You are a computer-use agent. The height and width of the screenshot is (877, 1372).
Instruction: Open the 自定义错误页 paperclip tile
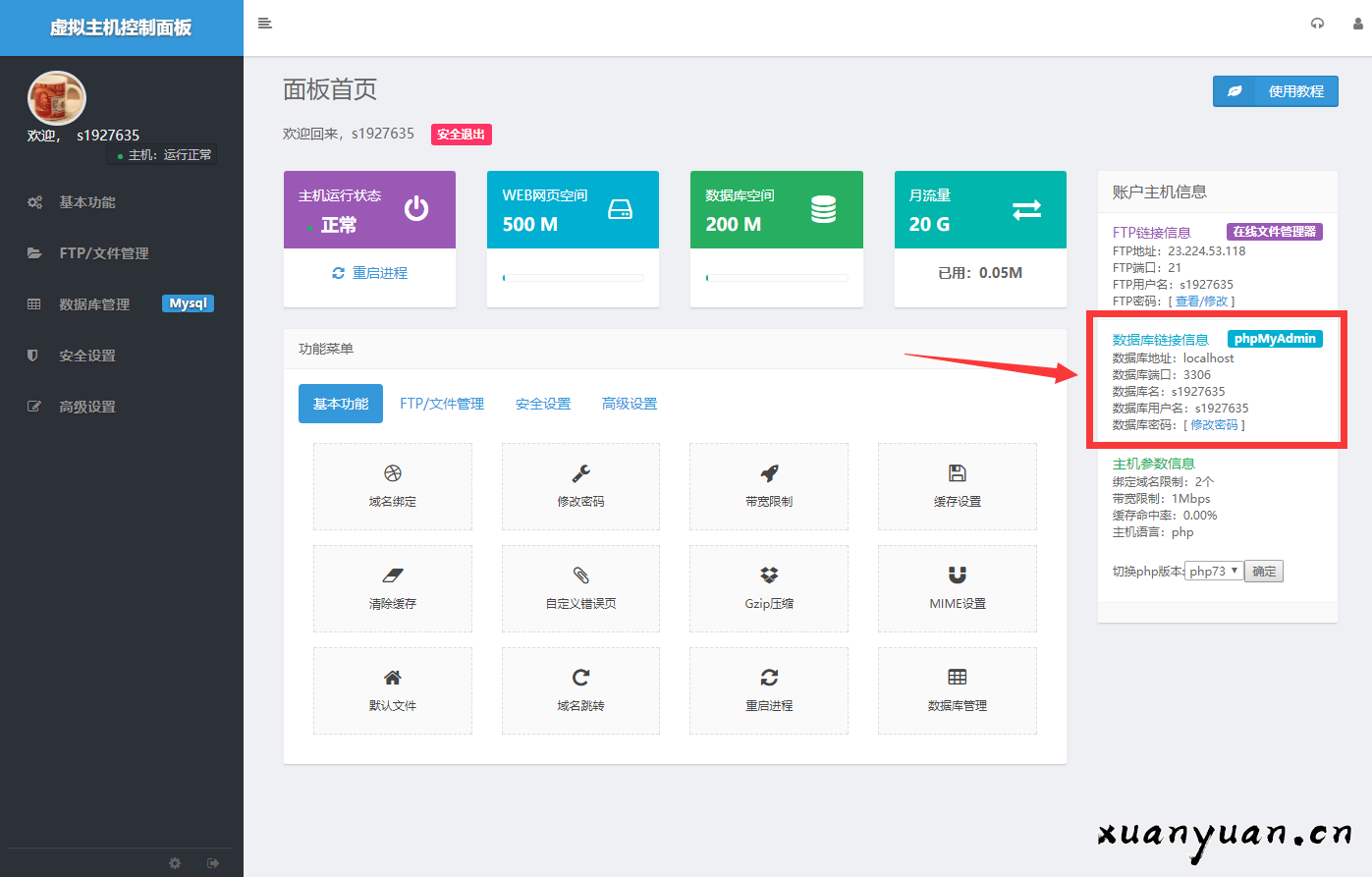tap(580, 588)
